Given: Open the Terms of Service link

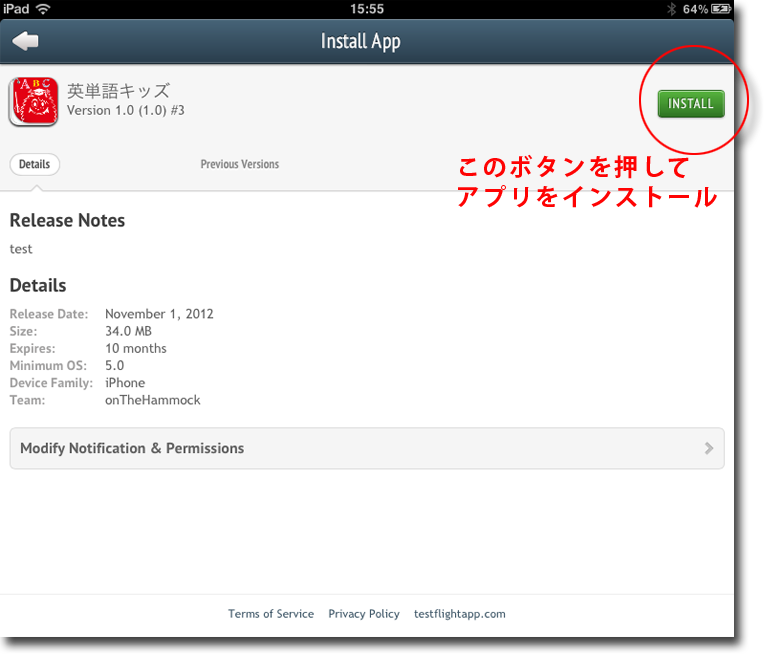Looking at the screenshot, I should point(270,614).
